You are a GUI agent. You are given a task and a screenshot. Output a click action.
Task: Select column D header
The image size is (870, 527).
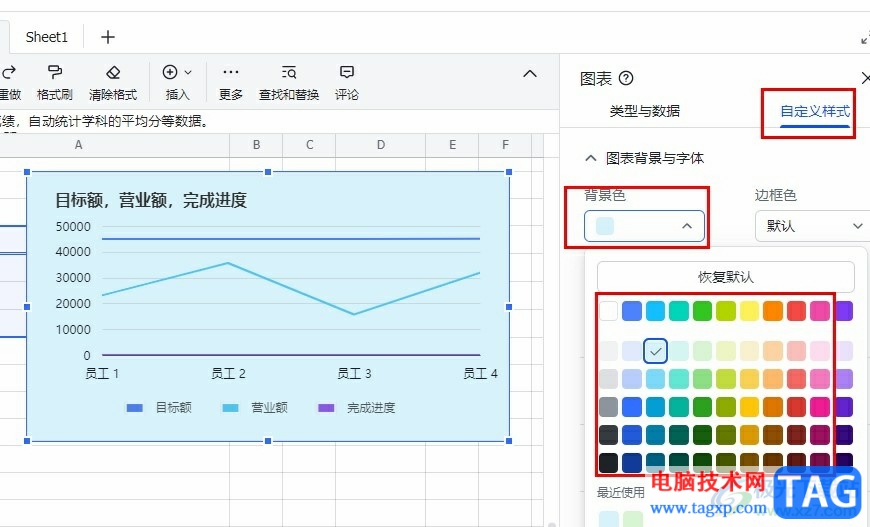(381, 145)
